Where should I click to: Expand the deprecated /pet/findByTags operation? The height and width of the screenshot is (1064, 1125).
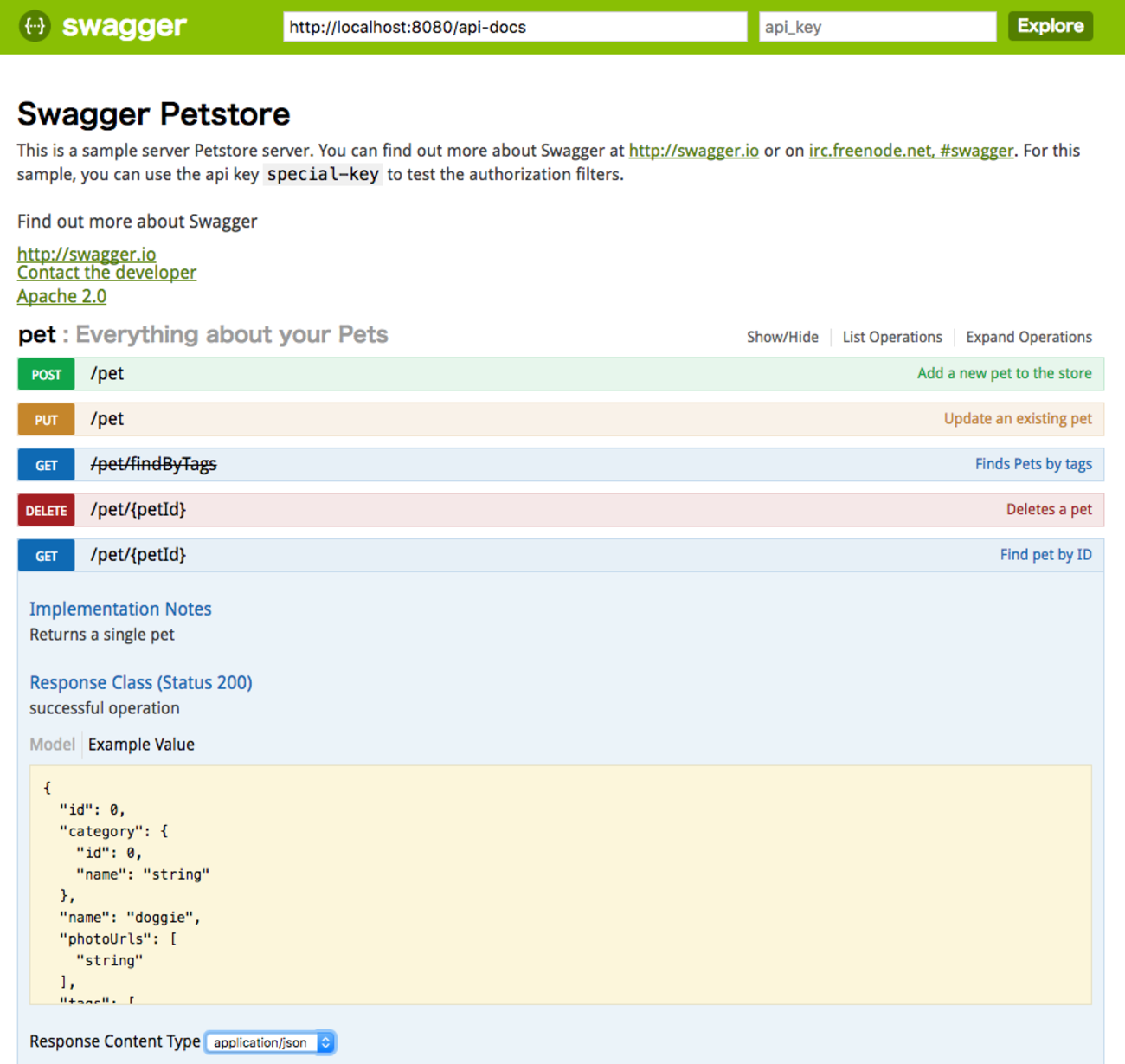153,465
